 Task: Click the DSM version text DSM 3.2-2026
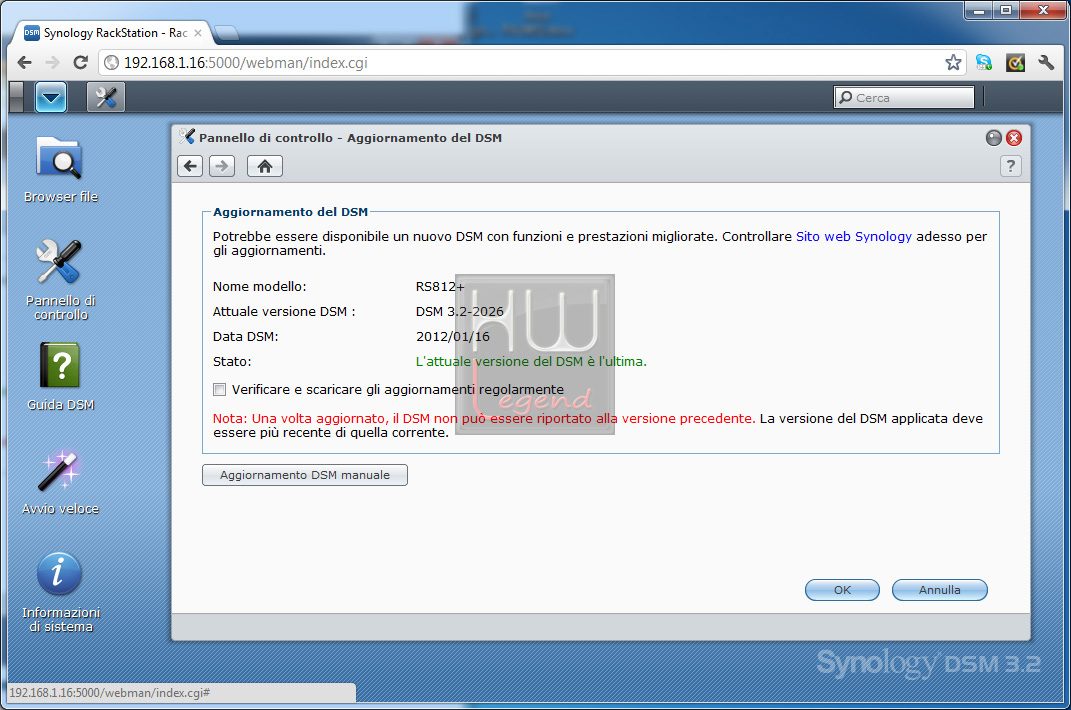(460, 312)
